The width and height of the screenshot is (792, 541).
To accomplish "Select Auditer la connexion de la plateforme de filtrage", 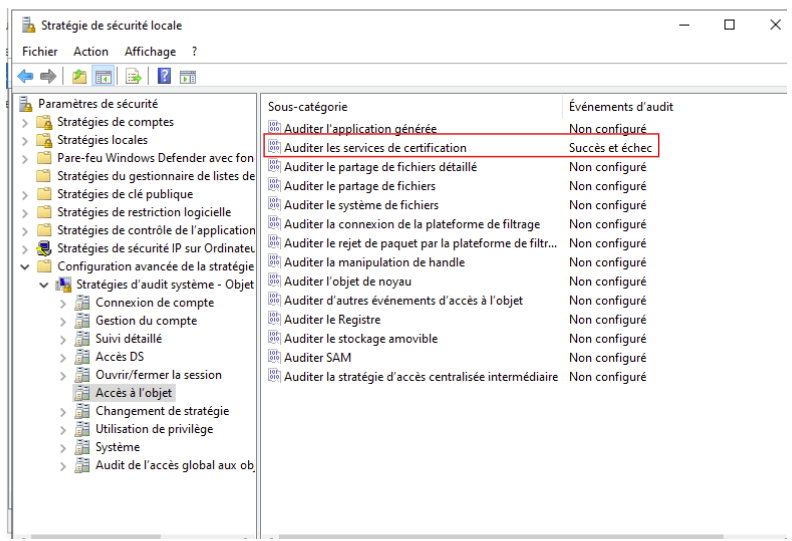I will click(412, 224).
